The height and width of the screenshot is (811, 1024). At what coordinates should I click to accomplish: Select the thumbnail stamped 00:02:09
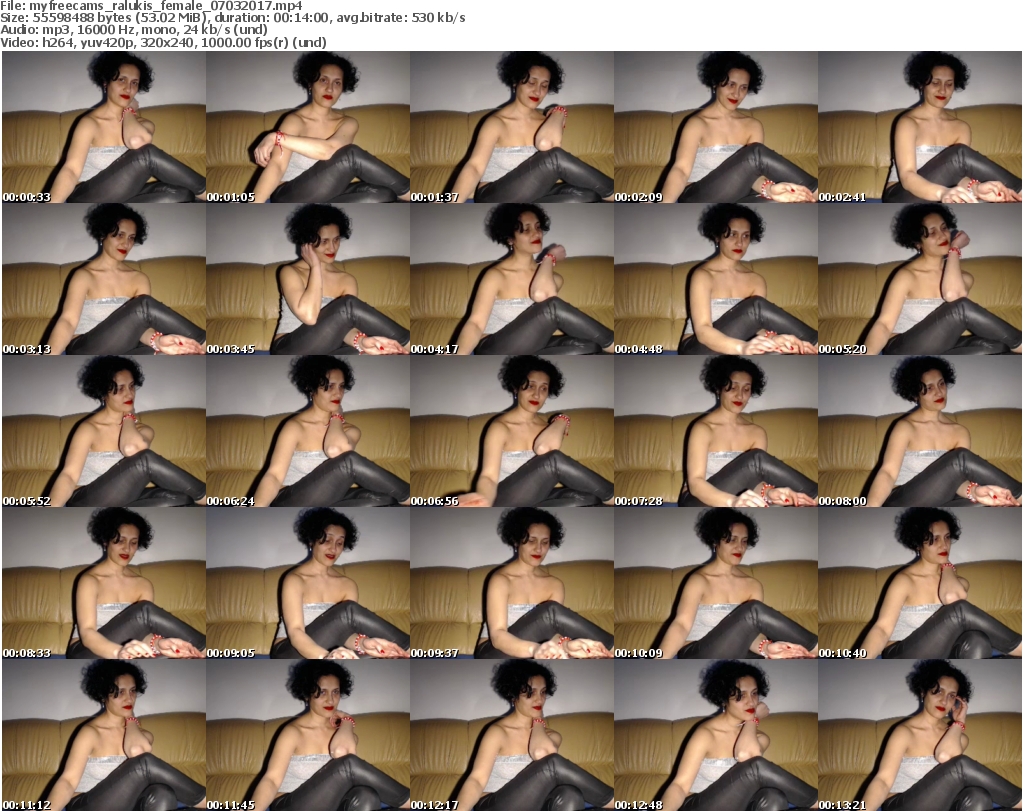pos(716,127)
